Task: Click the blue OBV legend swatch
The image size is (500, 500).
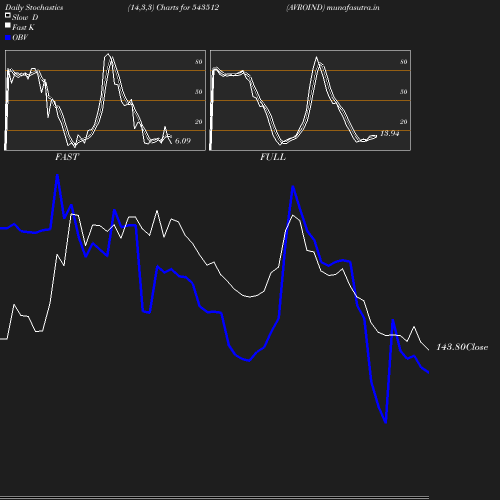Action: [8, 38]
